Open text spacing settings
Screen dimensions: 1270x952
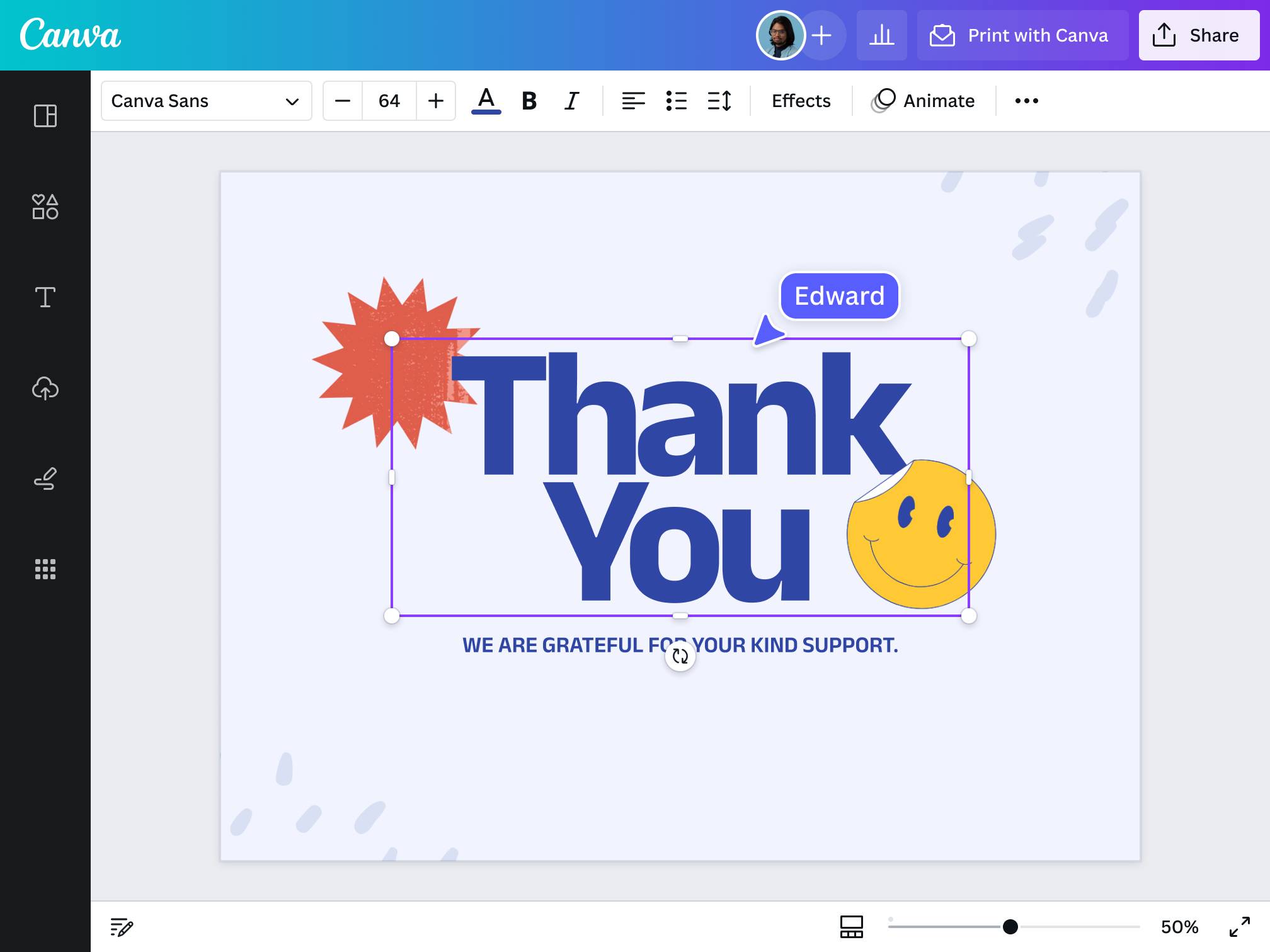719,101
